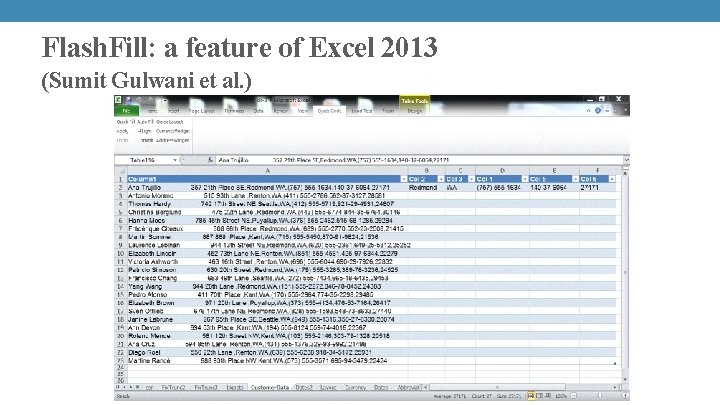Switch to Page Layout view in status bar
The width and height of the screenshot is (720, 405).
click(x=540, y=395)
